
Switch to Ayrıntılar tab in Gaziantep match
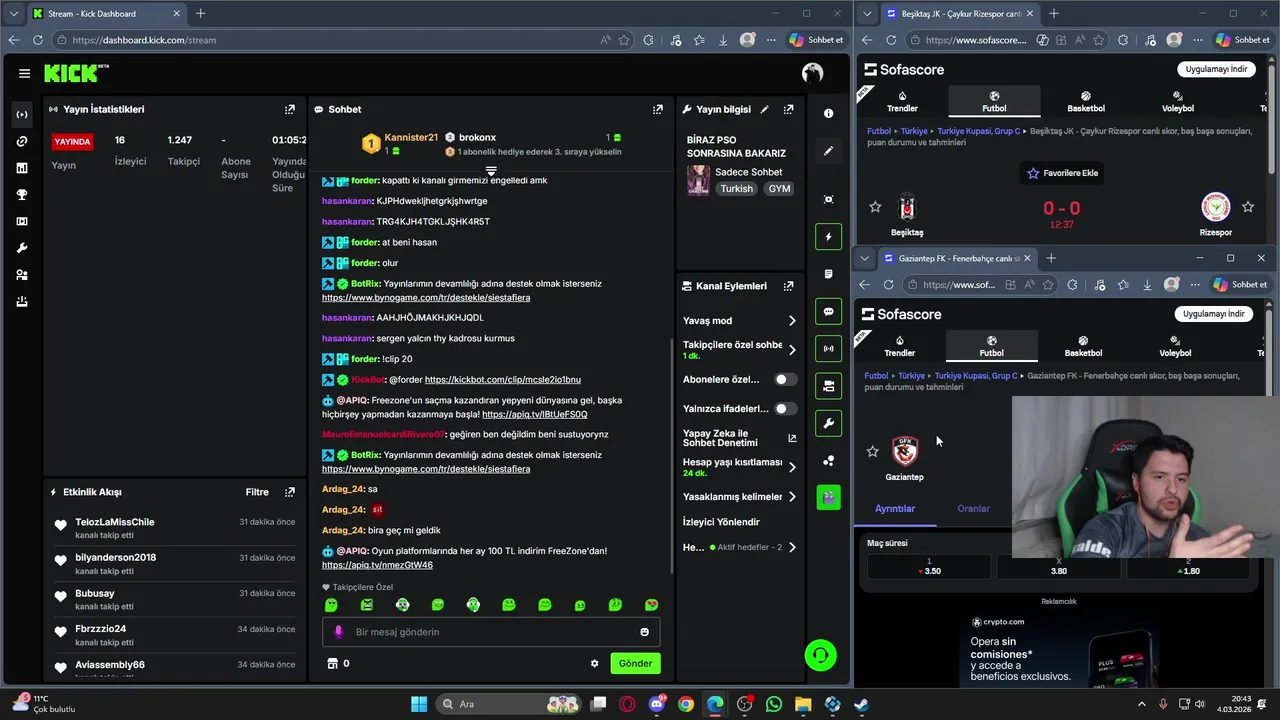[895, 509]
